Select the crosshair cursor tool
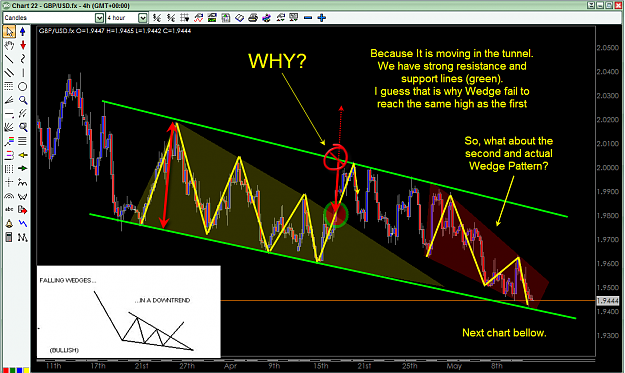 point(9,183)
